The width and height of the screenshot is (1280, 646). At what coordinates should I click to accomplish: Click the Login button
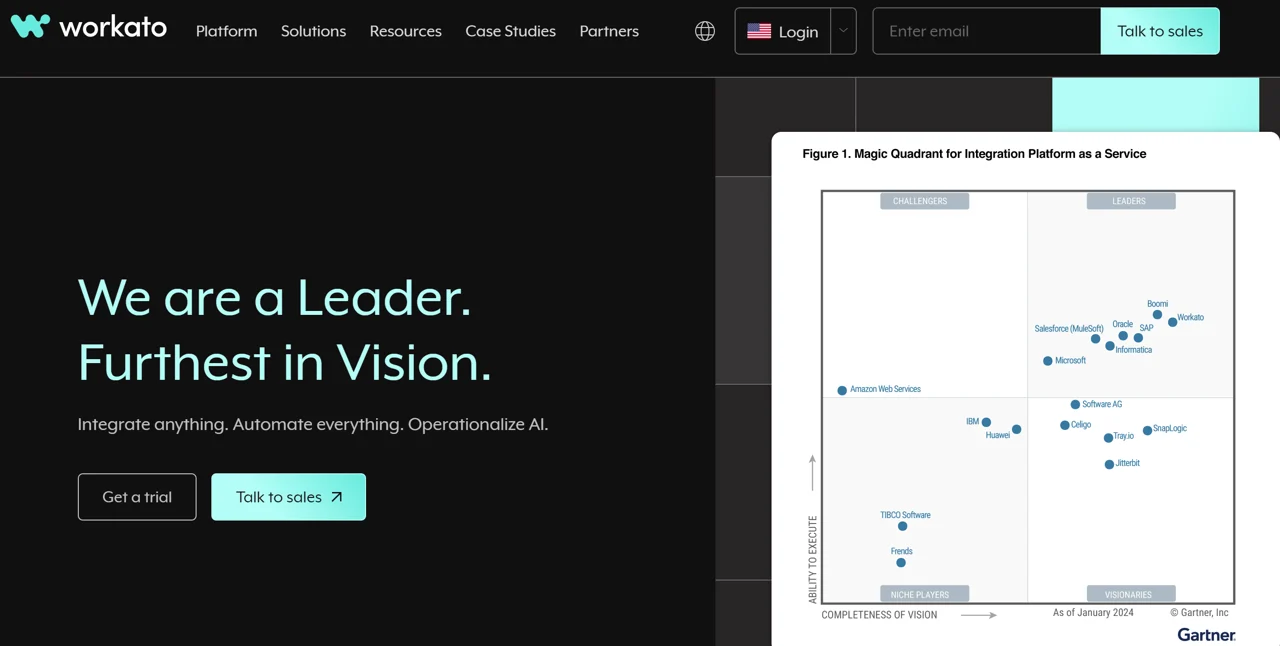pos(783,31)
